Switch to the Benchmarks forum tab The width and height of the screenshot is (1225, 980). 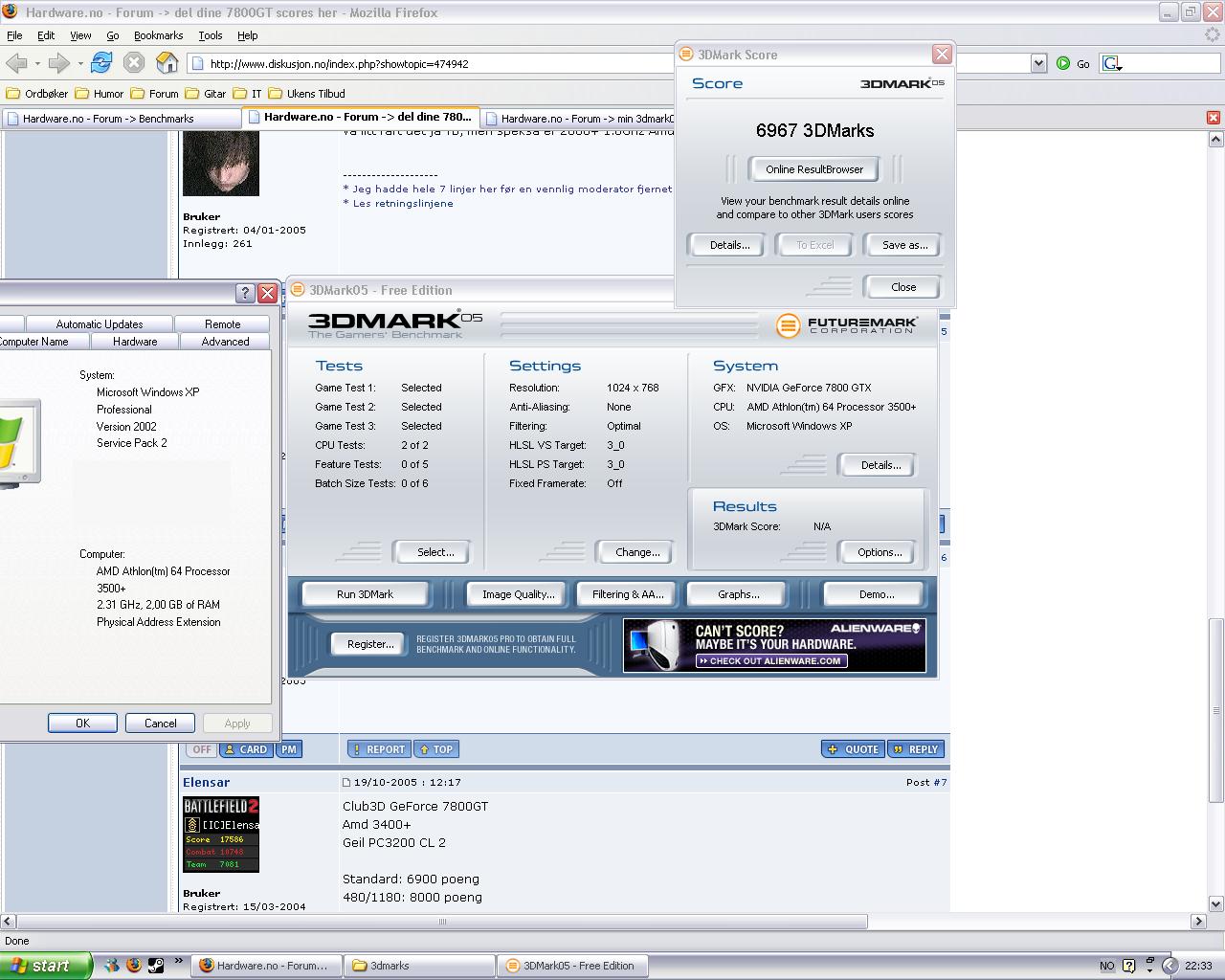click(x=121, y=119)
